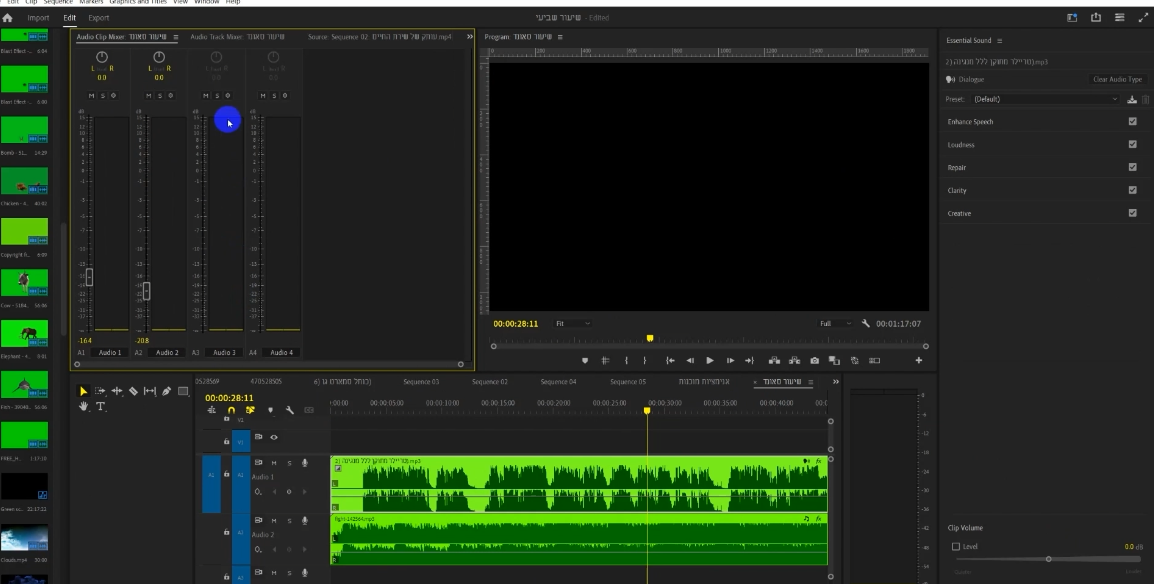Open the Preset (Default) dropdown
The height and width of the screenshot is (584, 1154).
(x=1045, y=99)
